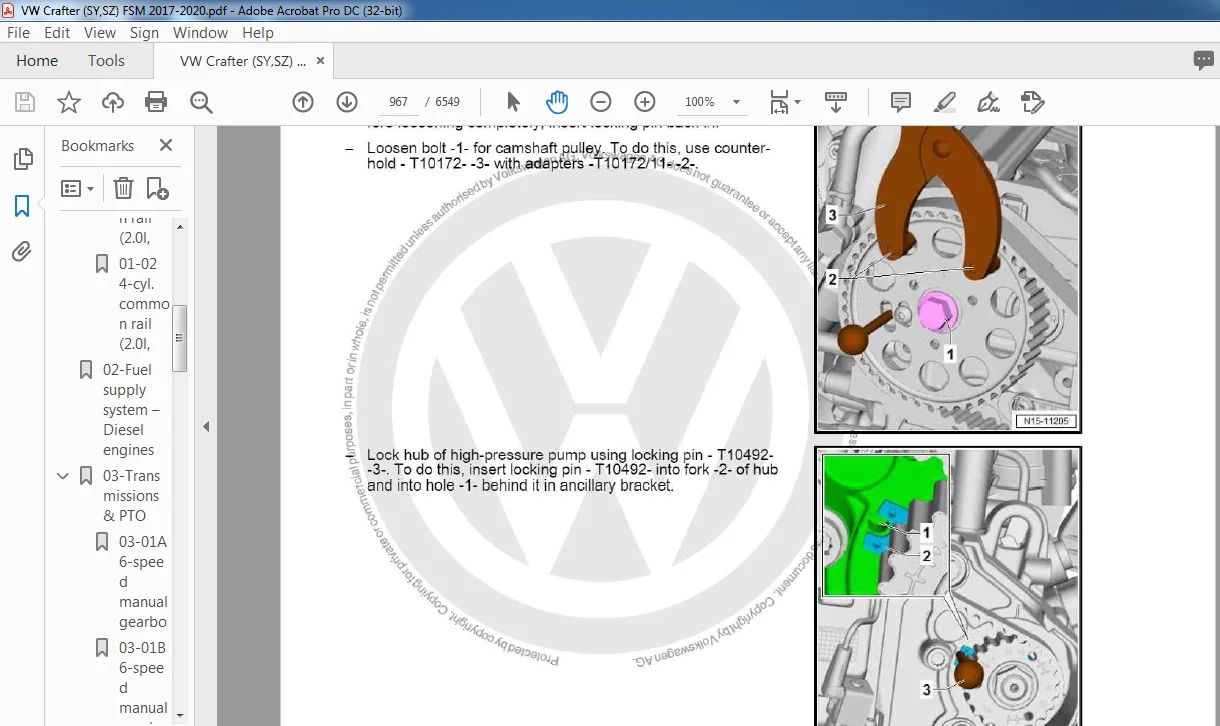
Task: Click the camshaft pulley illustration N15-11205
Action: point(948,280)
